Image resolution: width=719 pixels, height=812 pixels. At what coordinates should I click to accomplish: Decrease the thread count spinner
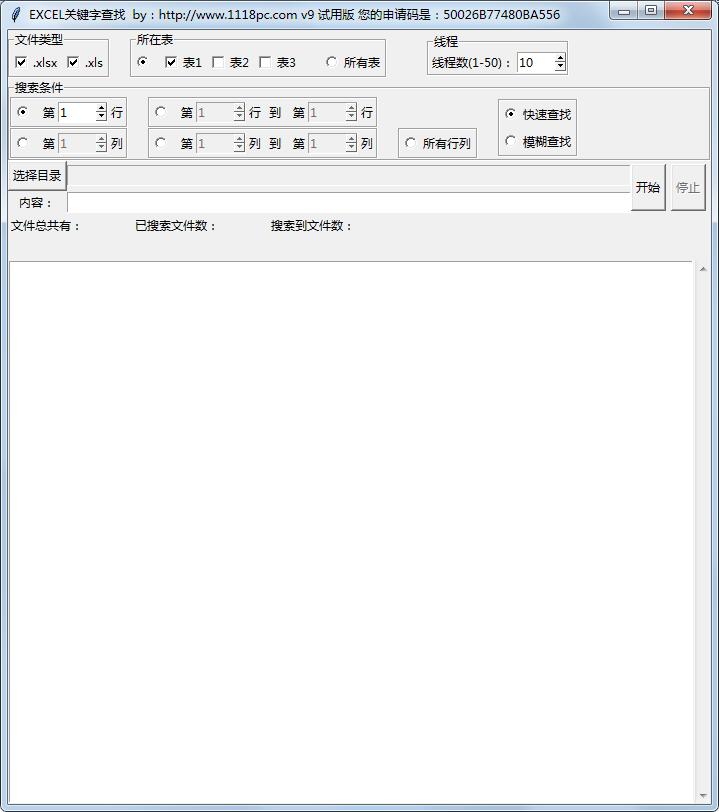560,66
